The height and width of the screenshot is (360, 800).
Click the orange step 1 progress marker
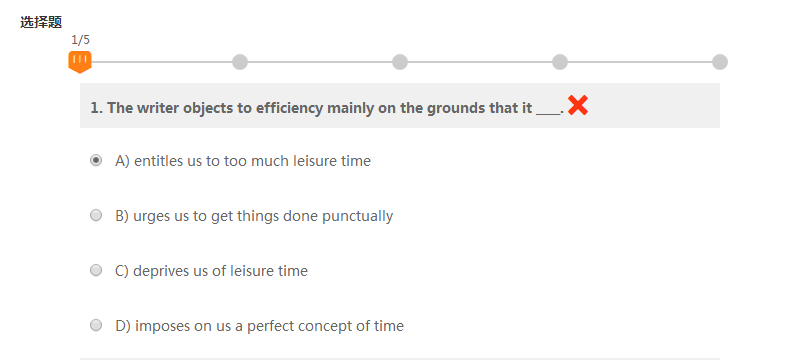coord(80,62)
